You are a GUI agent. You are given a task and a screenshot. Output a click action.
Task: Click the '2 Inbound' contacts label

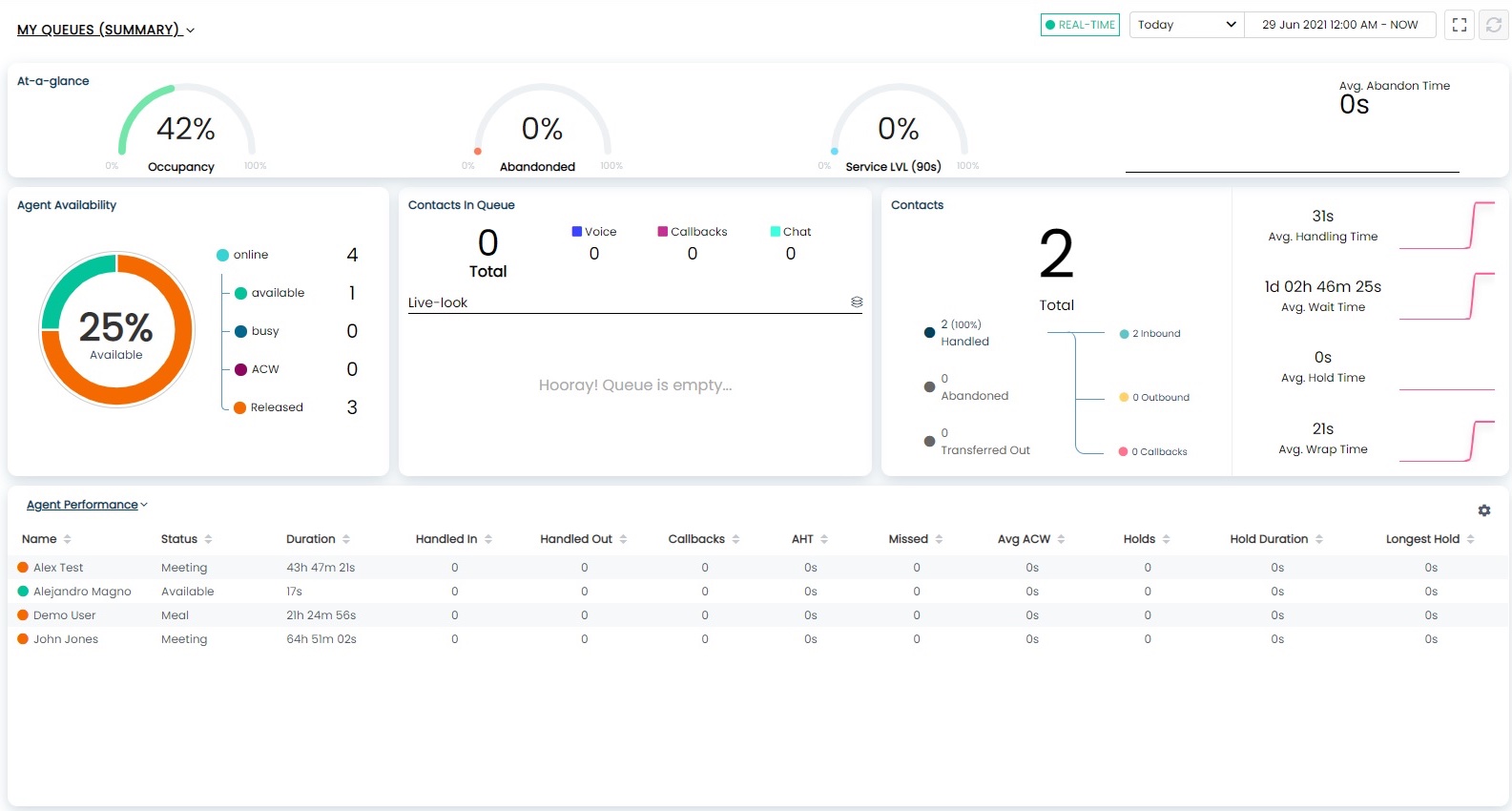tap(1150, 334)
